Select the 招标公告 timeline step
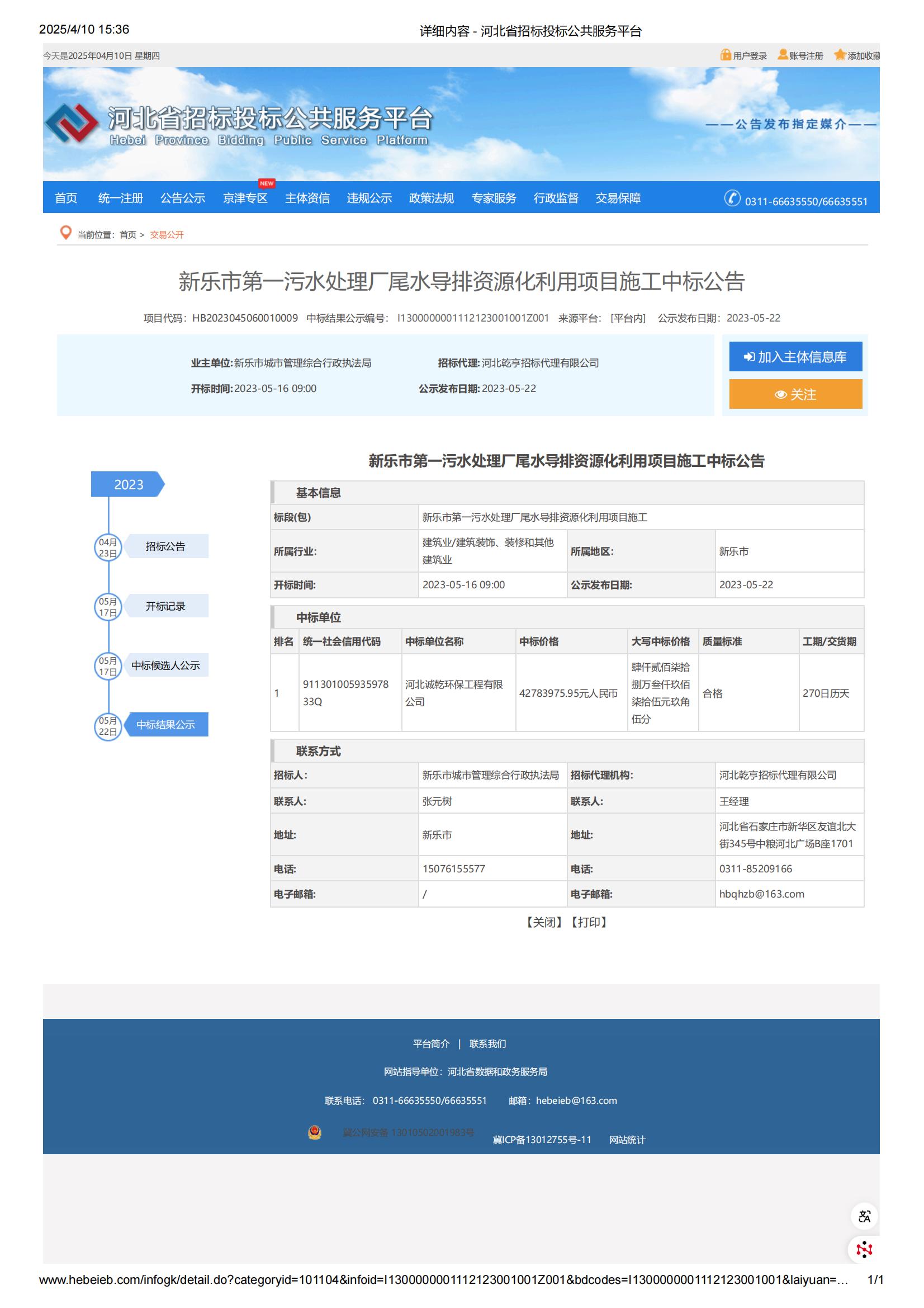 (165, 546)
